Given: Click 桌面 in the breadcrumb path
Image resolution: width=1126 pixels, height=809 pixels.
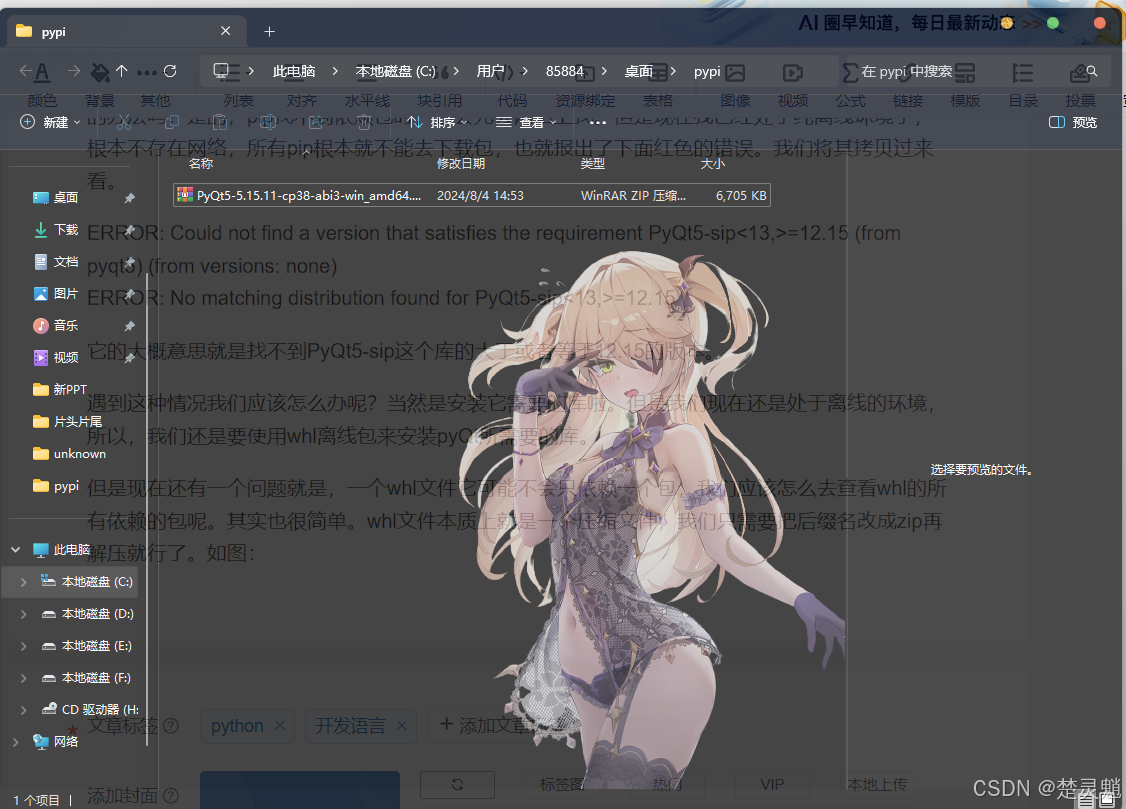Looking at the screenshot, I should pyautogui.click(x=638, y=71).
